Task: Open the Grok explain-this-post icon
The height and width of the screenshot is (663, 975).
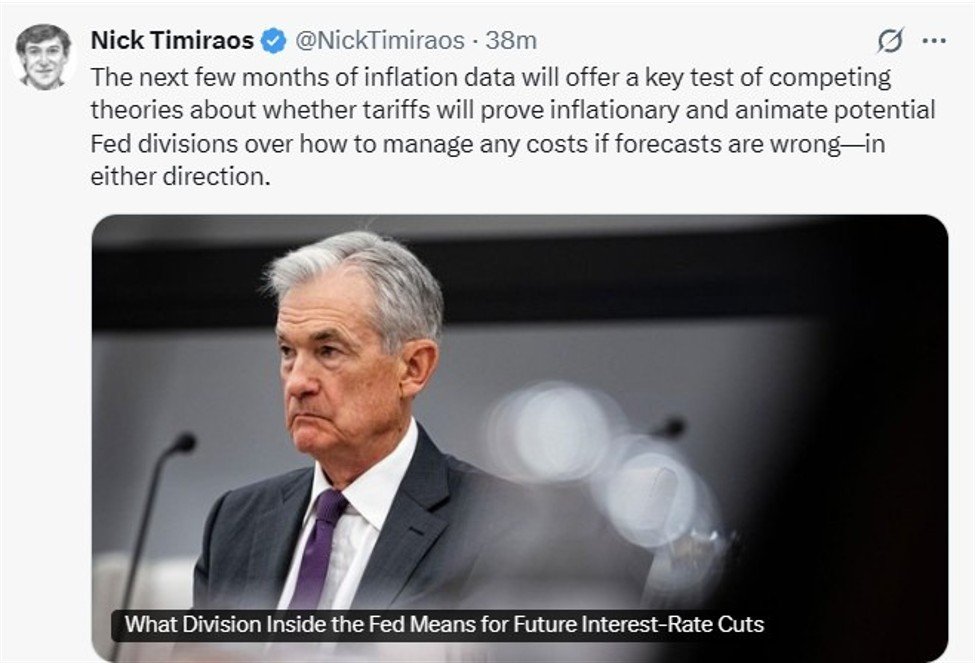Action: pyautogui.click(x=889, y=41)
